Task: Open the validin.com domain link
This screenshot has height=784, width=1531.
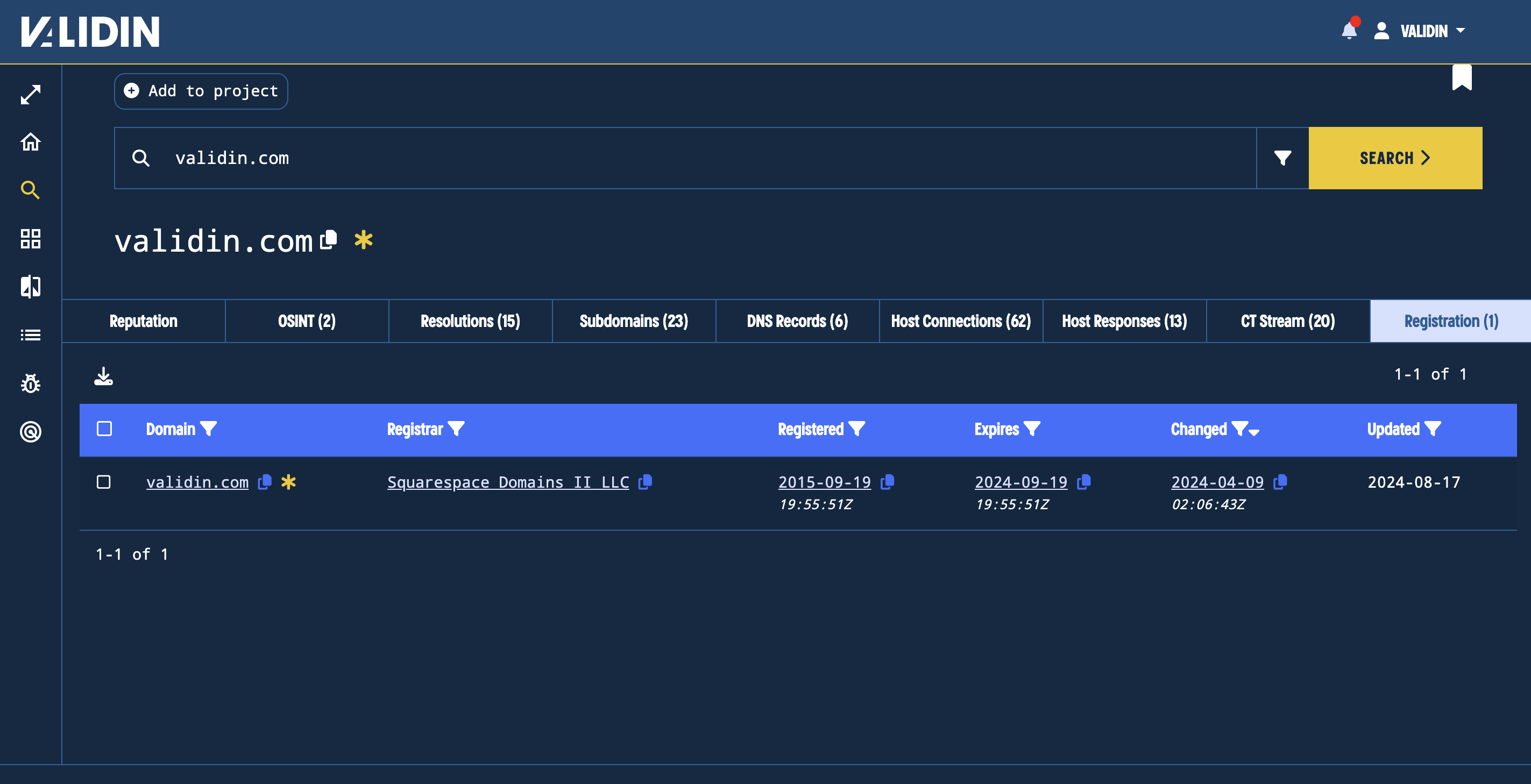Action: [197, 482]
